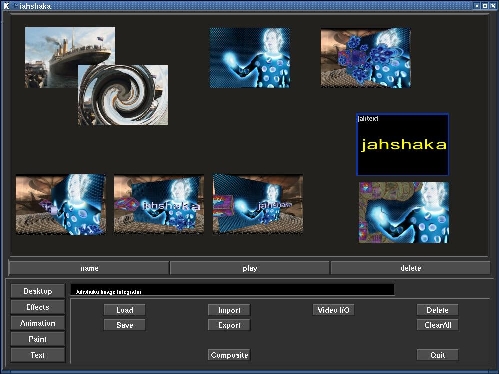Select the jahtext clip with yellow jahshaka
This screenshot has width=499, height=374.
[x=403, y=144]
